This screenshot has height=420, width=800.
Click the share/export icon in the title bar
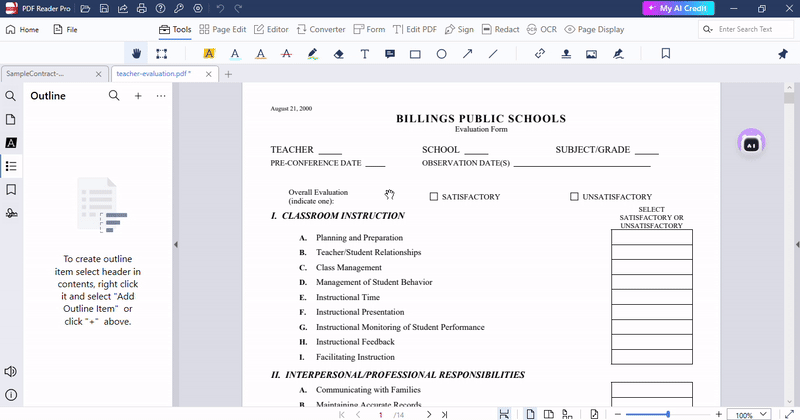pyautogui.click(x=123, y=9)
